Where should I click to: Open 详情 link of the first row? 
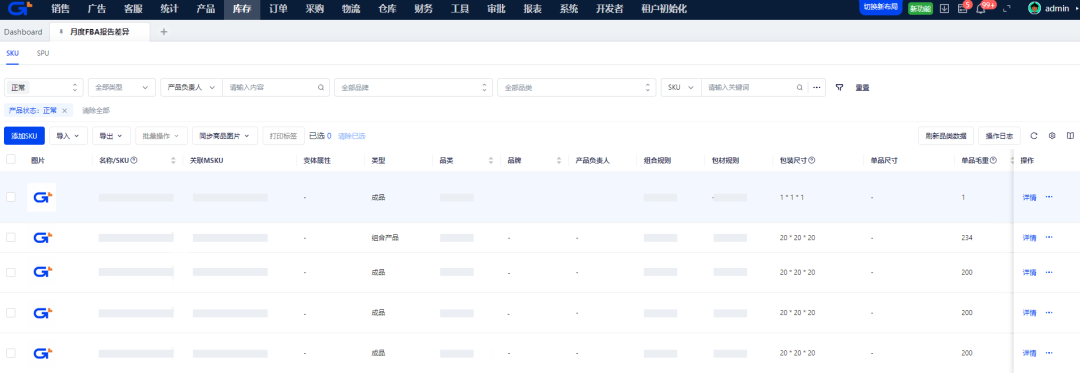(1029, 197)
